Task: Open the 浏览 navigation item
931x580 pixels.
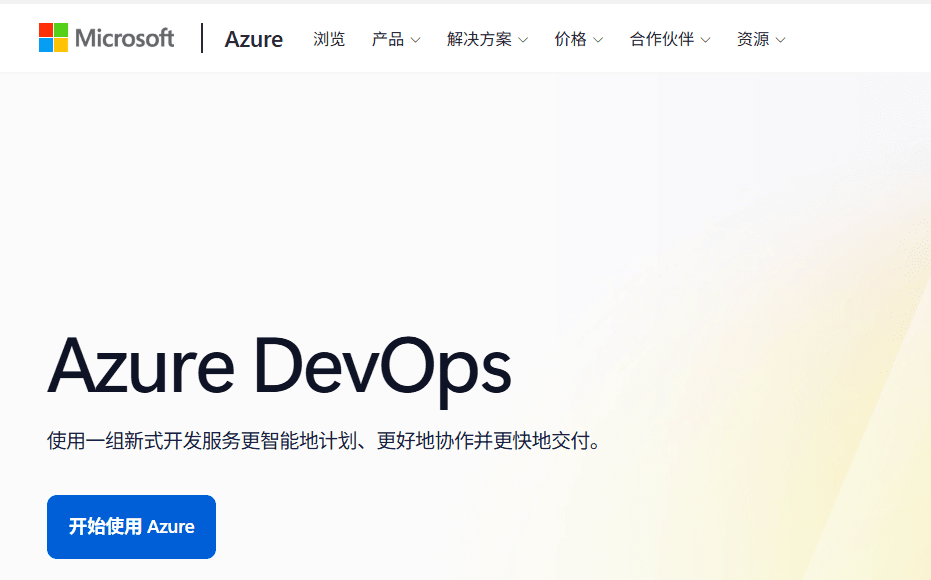Action: (x=329, y=39)
